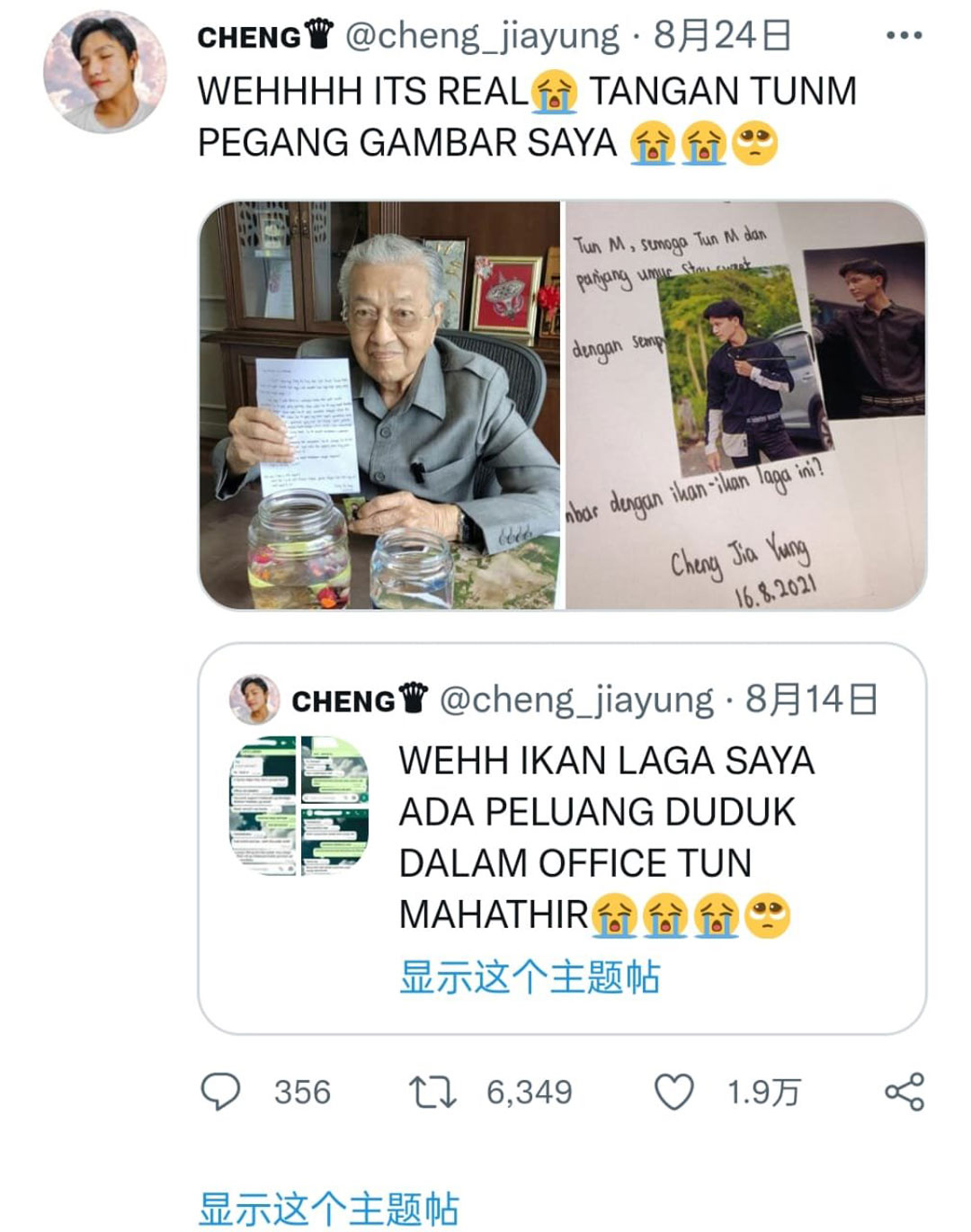
Task: Open the share icon
Action: coord(904,1092)
